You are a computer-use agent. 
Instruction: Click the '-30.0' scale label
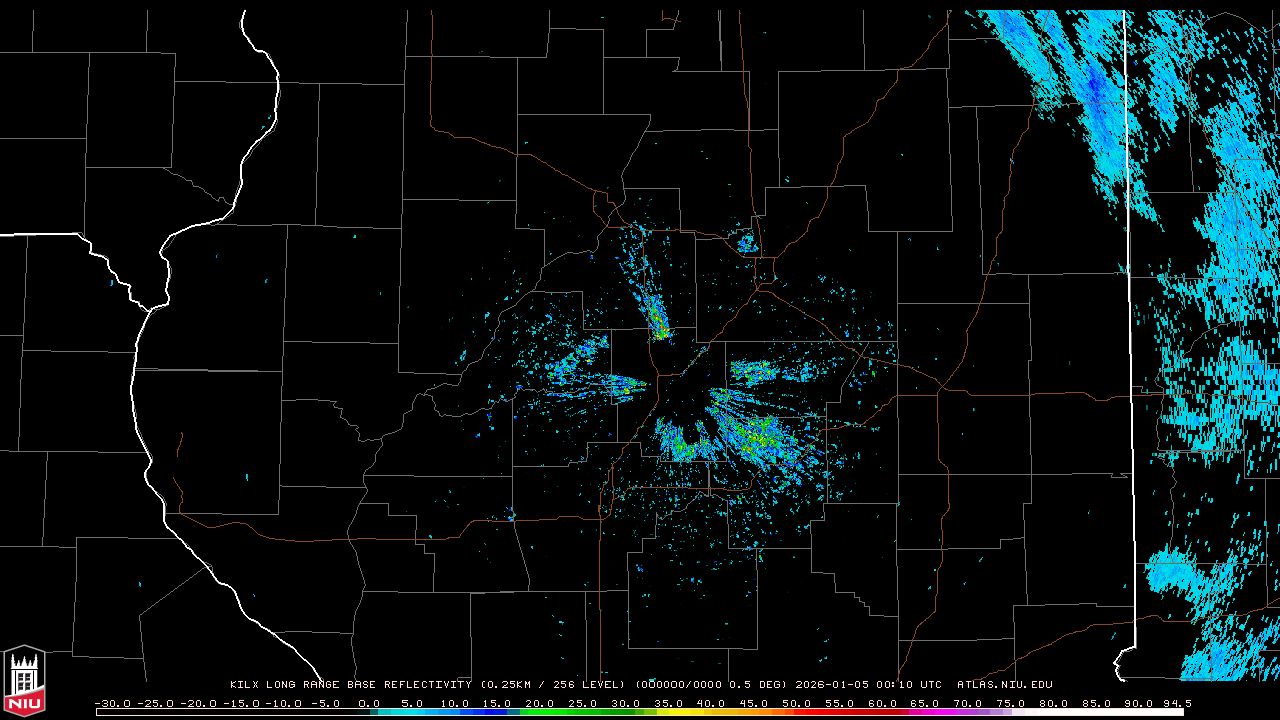(115, 703)
